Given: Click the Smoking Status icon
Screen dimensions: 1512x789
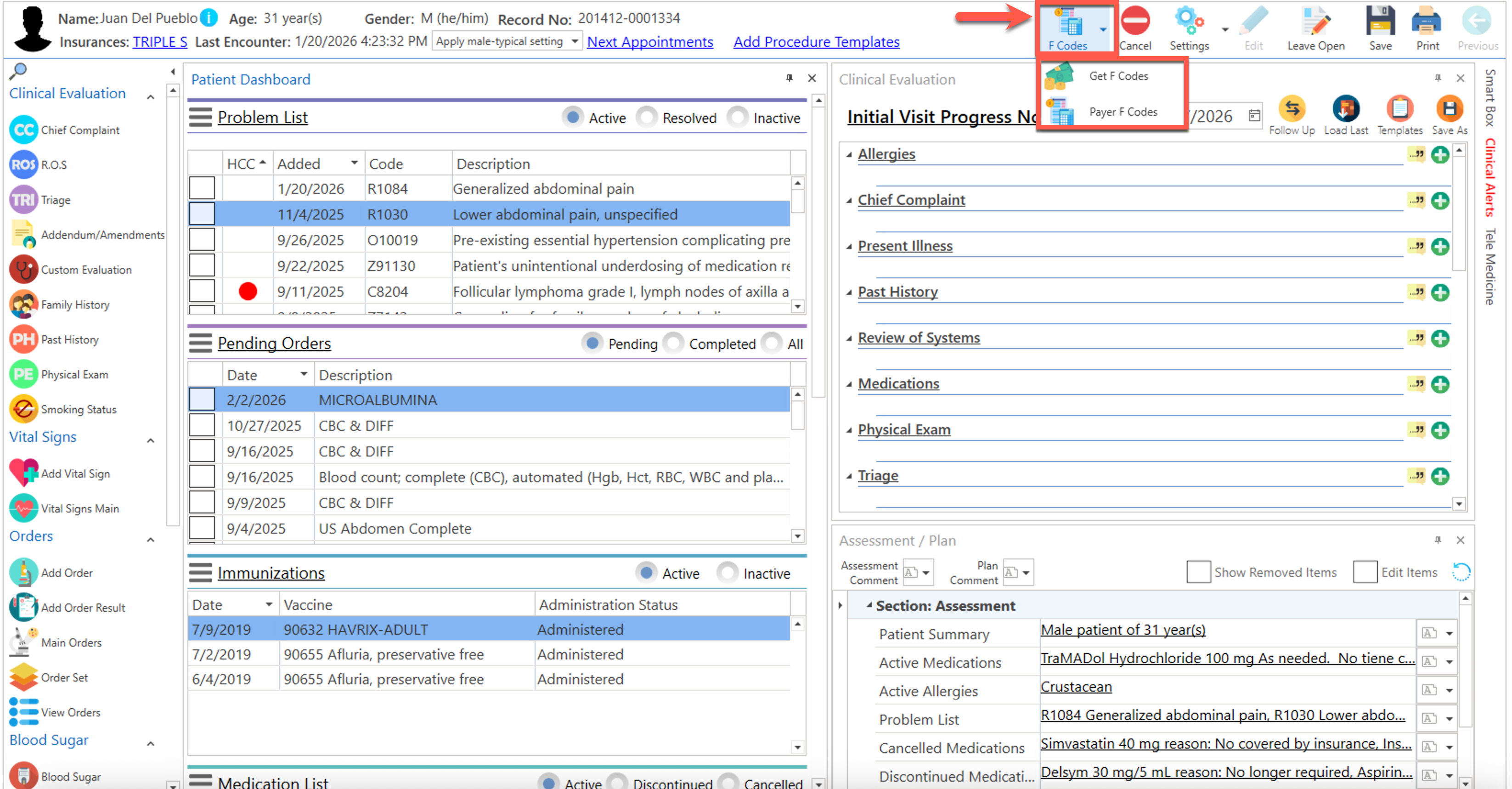Looking at the screenshot, I should [x=23, y=409].
